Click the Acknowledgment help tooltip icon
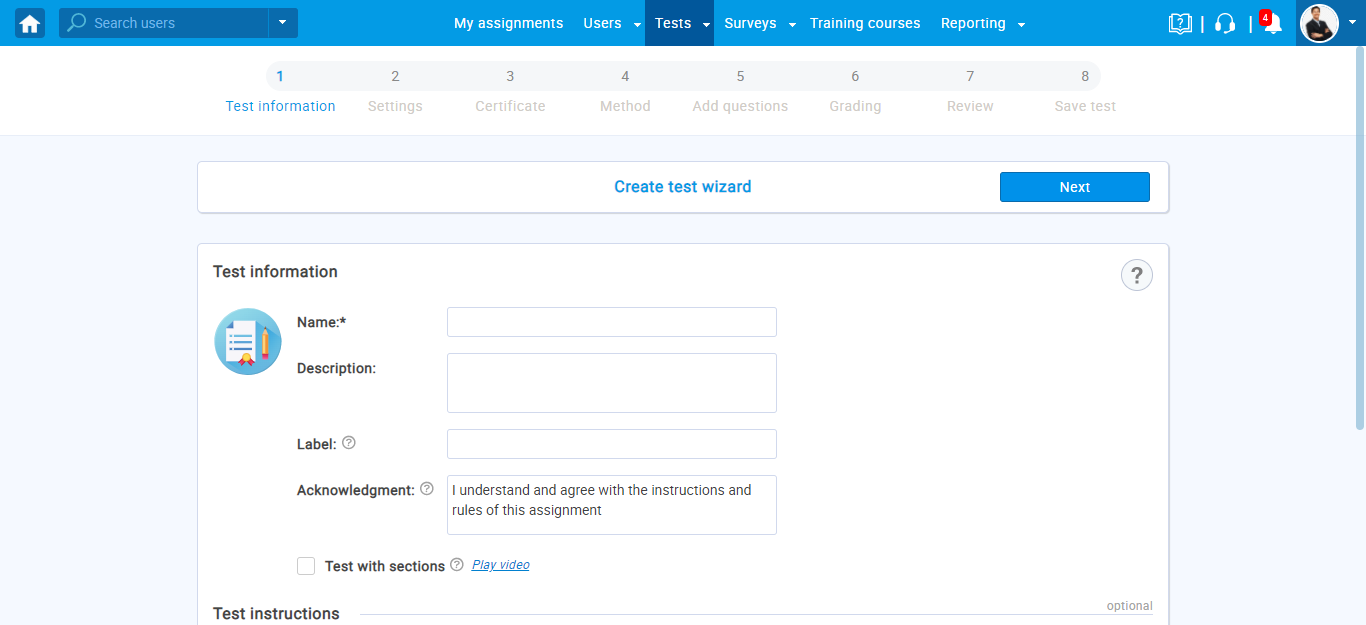Viewport: 1366px width, 625px height. pyautogui.click(x=427, y=489)
